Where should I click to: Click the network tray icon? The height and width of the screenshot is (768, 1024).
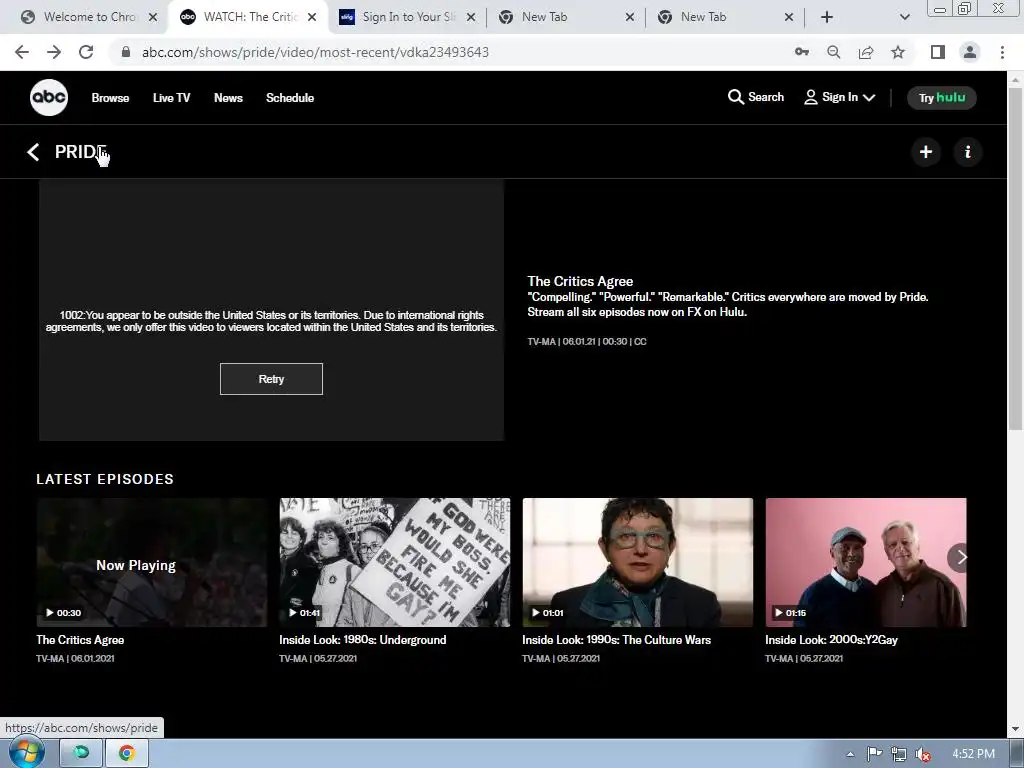(899, 754)
